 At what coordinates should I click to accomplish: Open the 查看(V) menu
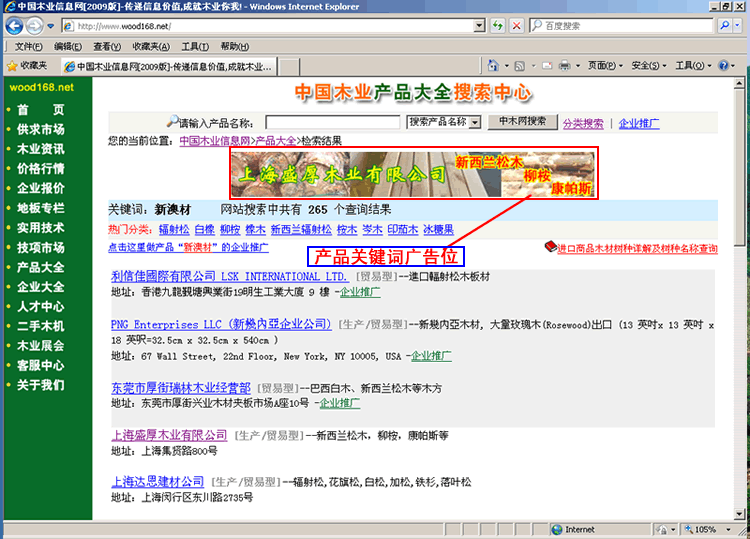(x=107, y=46)
